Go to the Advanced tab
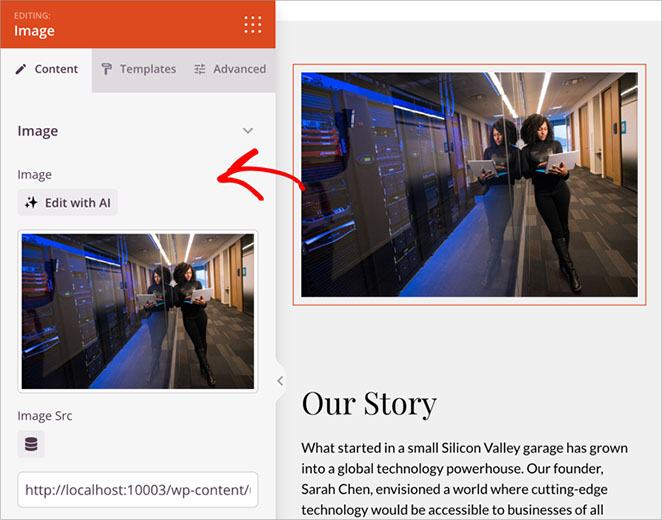Image resolution: width=662 pixels, height=520 pixels. tap(229, 69)
